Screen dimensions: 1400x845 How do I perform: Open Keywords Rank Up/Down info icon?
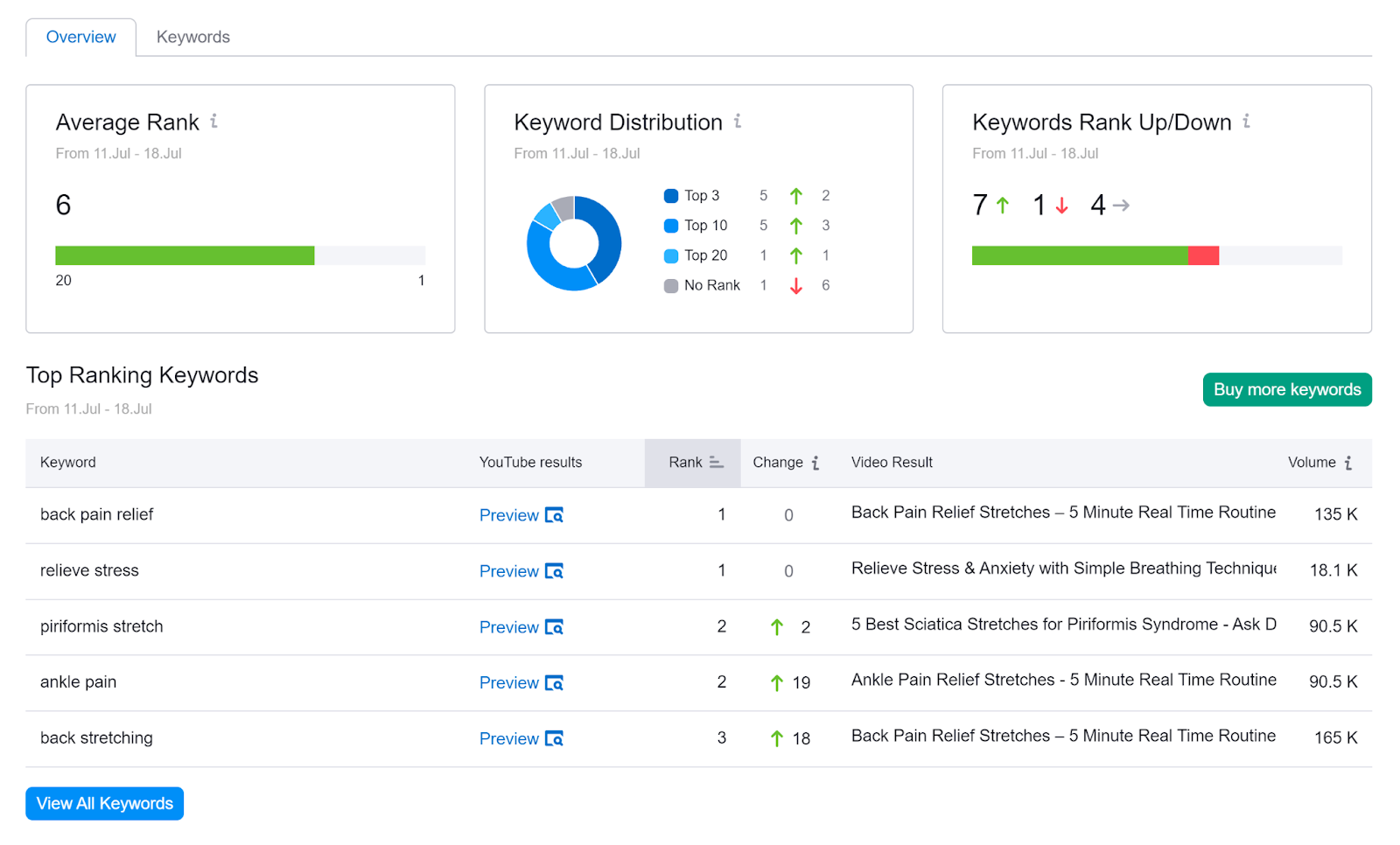(x=1246, y=122)
